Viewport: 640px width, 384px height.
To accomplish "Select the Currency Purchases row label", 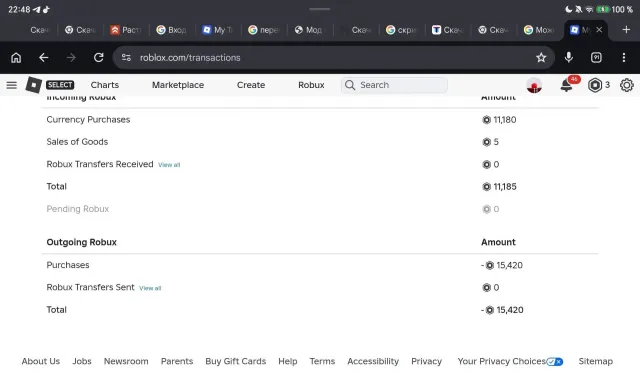I will (x=88, y=120).
